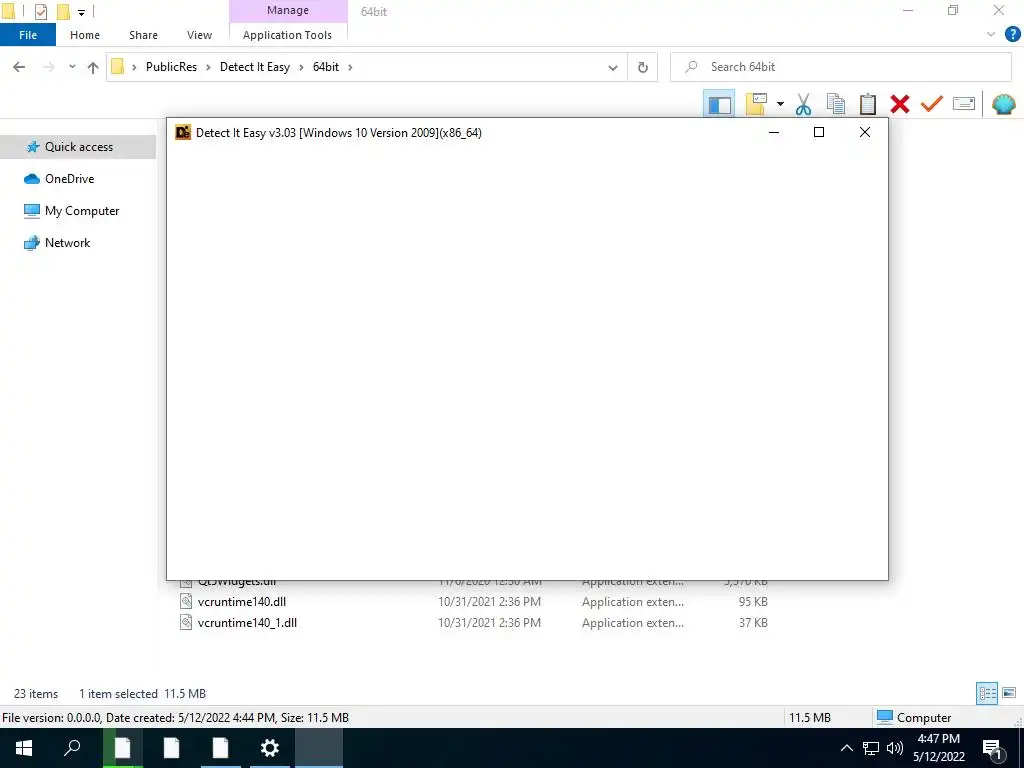
Task: Click the Paste clipboard icon
Action: (x=868, y=104)
